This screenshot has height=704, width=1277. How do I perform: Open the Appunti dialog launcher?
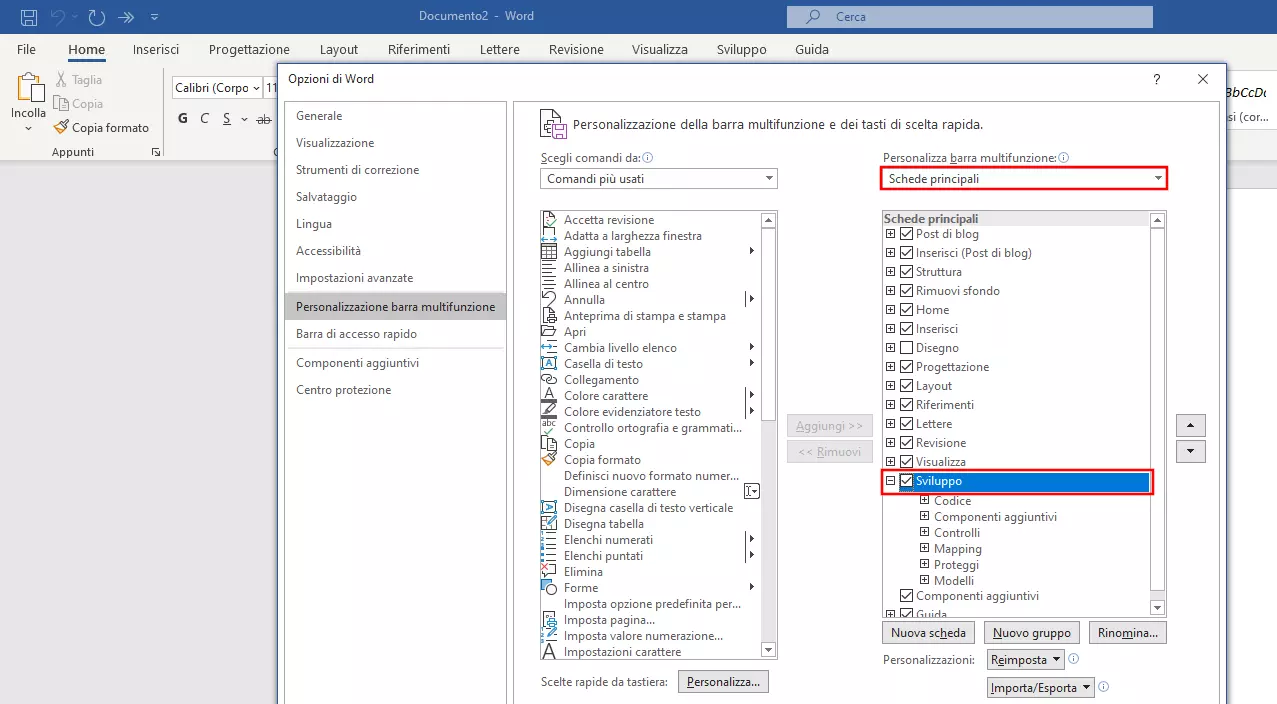(x=155, y=152)
